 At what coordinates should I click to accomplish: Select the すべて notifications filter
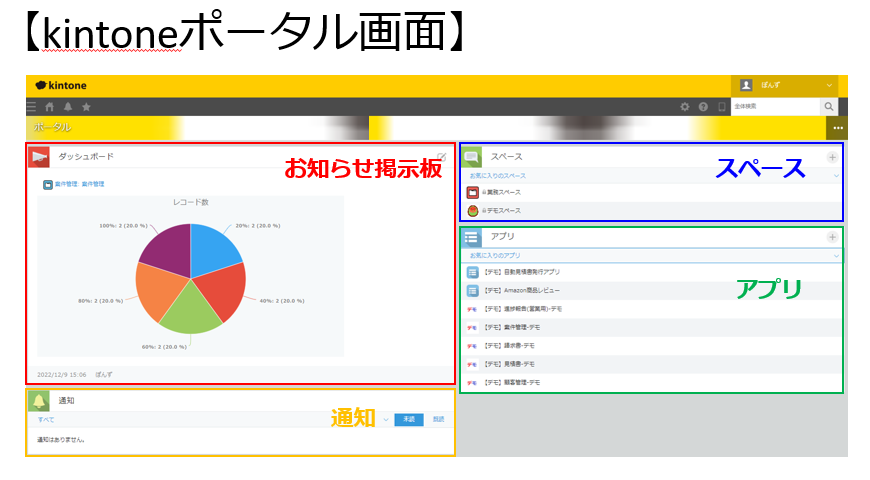tap(45, 420)
